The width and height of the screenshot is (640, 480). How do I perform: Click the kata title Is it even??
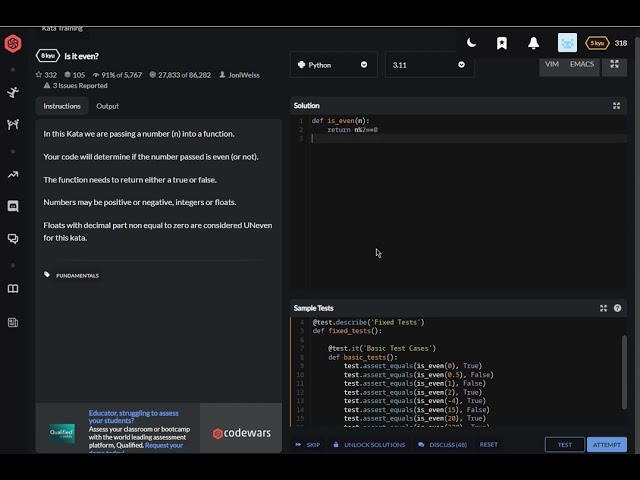pos(82,56)
